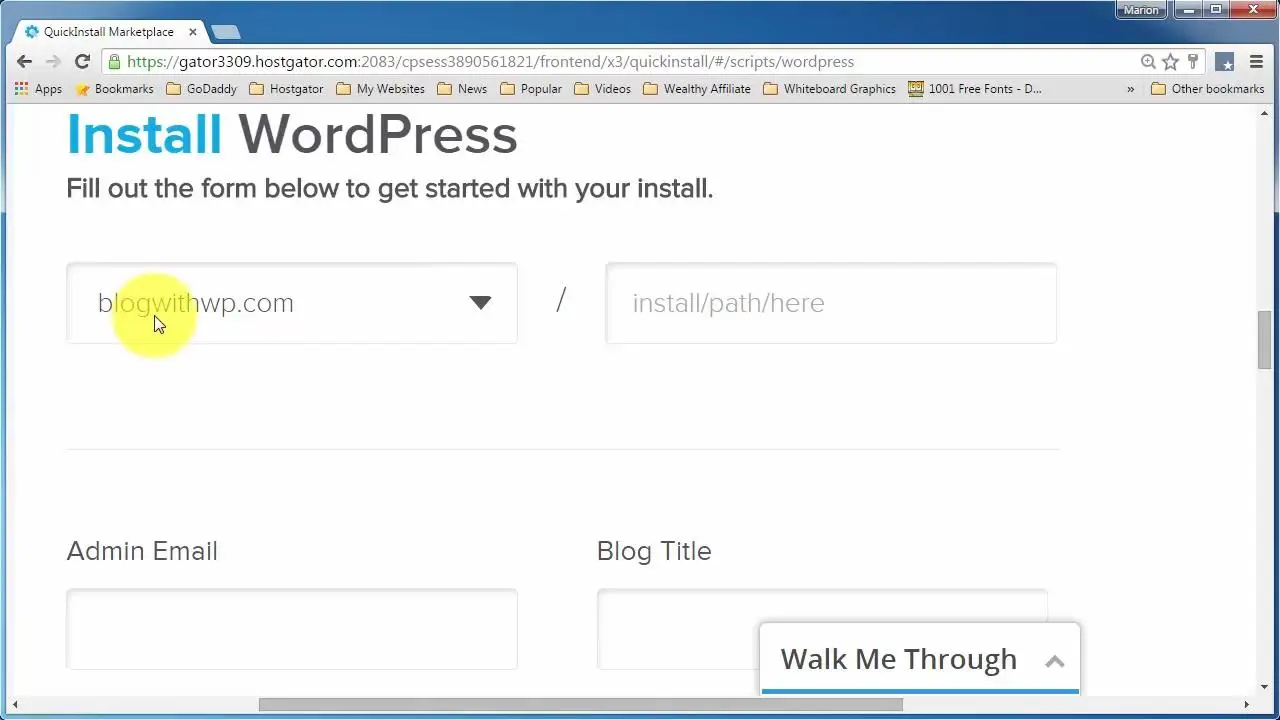Click the Walk Me Through label
Image resolution: width=1280 pixels, height=720 pixels.
(x=898, y=659)
